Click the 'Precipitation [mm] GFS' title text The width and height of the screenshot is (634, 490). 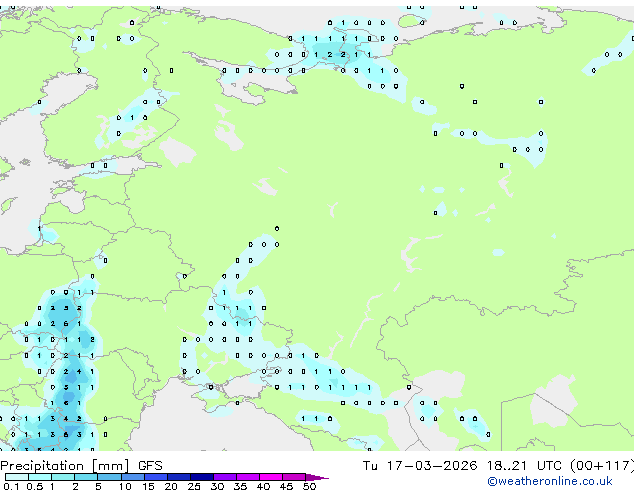pos(81,466)
